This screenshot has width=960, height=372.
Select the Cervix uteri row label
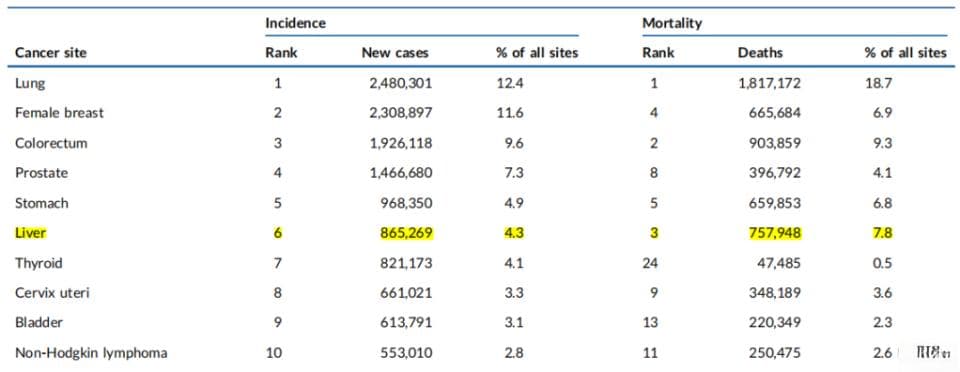(x=53, y=293)
